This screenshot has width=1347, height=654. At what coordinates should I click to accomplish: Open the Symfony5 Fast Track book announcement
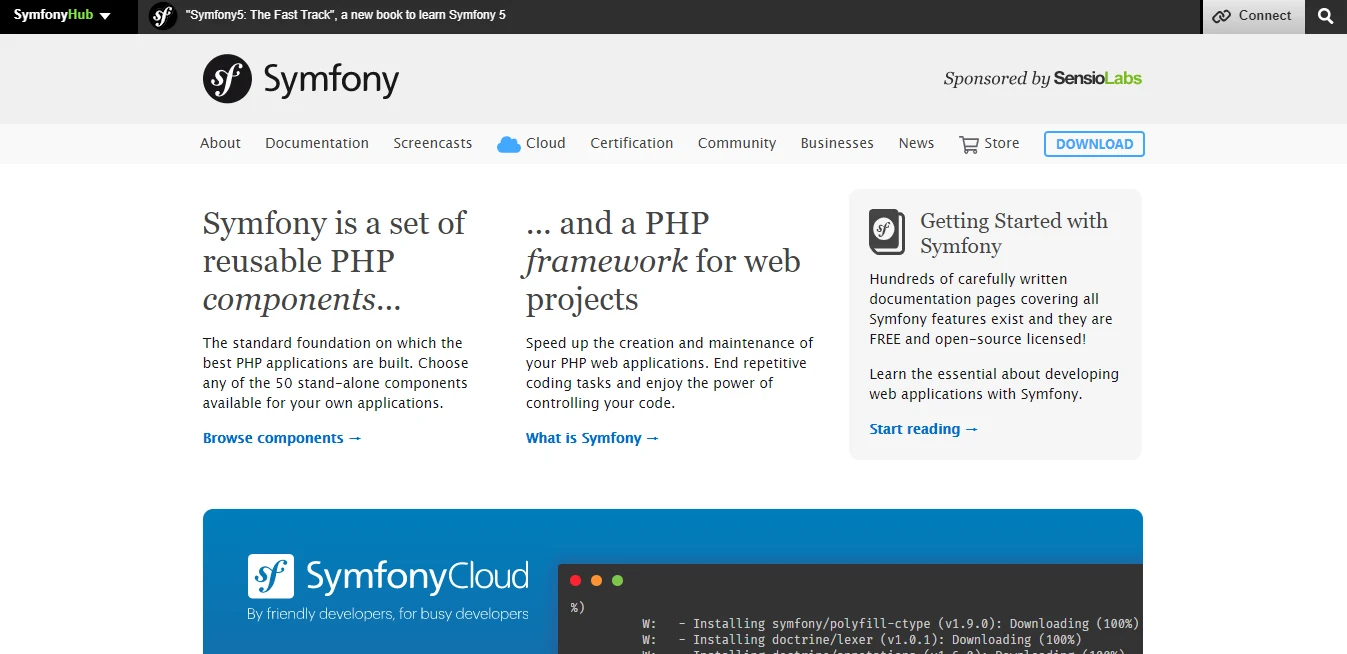(x=345, y=15)
